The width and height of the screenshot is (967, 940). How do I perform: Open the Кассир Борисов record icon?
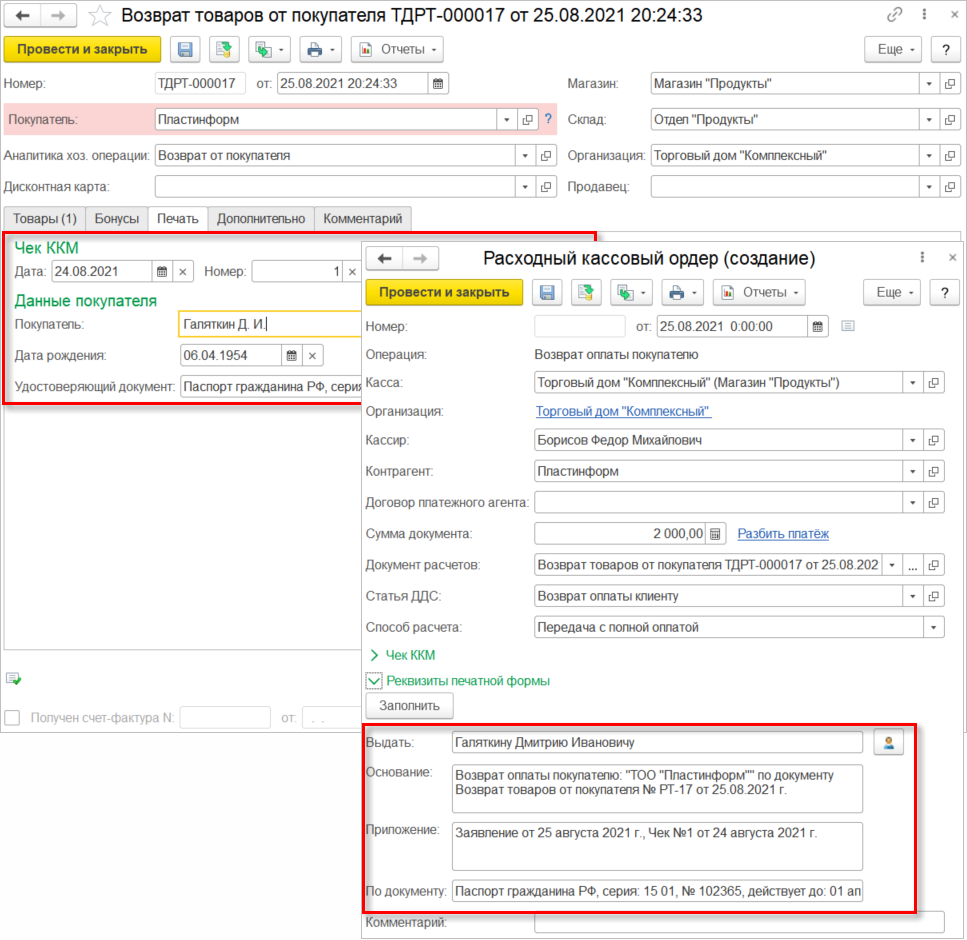[934, 440]
